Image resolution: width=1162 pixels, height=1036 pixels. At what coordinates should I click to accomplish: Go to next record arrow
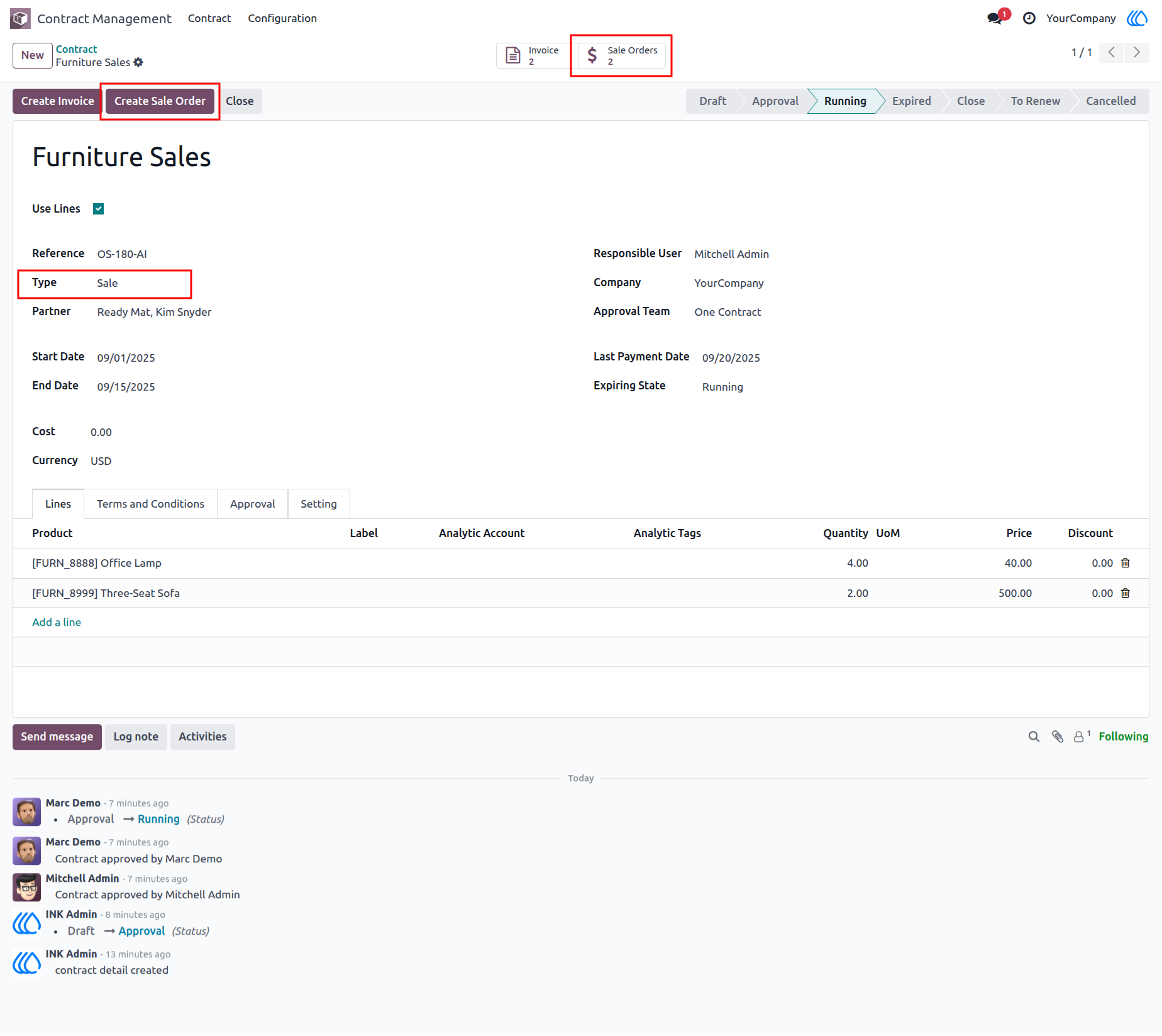[1136, 52]
